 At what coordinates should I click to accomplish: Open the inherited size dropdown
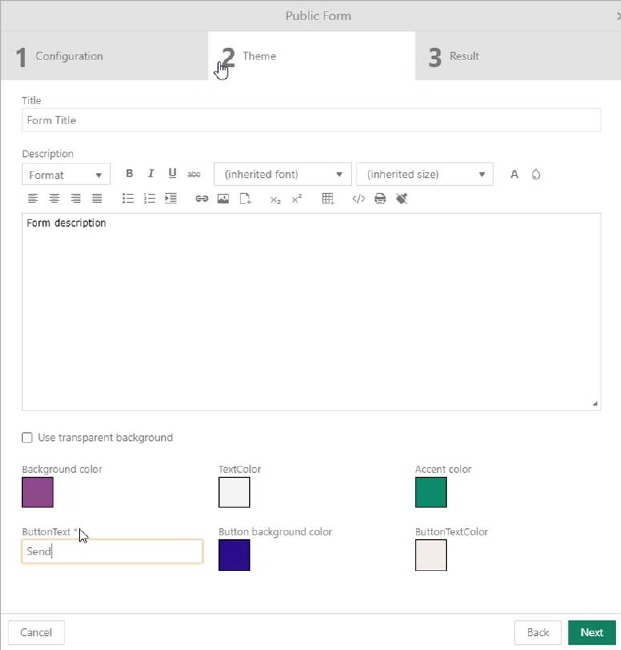pyautogui.click(x=424, y=175)
